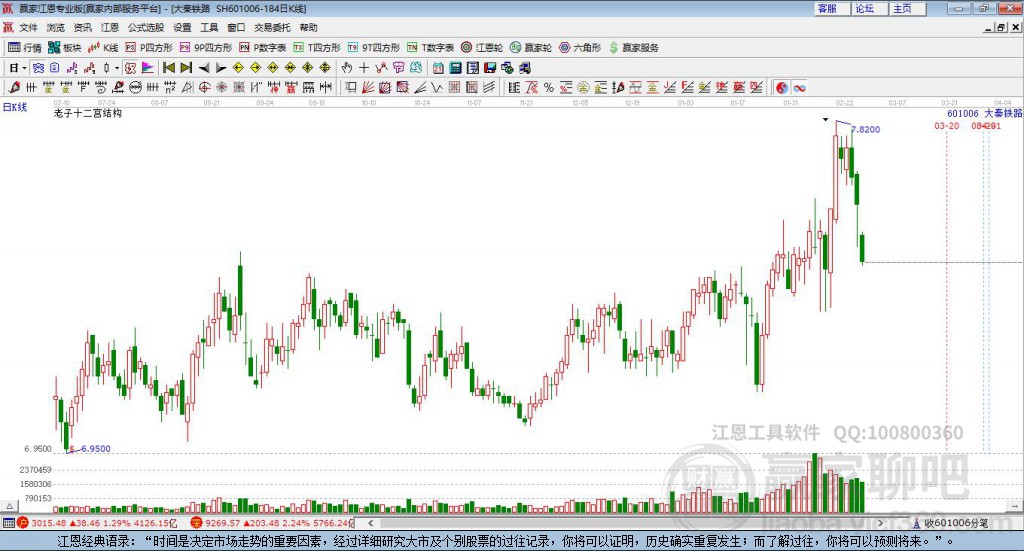The height and width of the screenshot is (551, 1024).
Task: Click the 03-20 red date marker
Action: tap(946, 125)
